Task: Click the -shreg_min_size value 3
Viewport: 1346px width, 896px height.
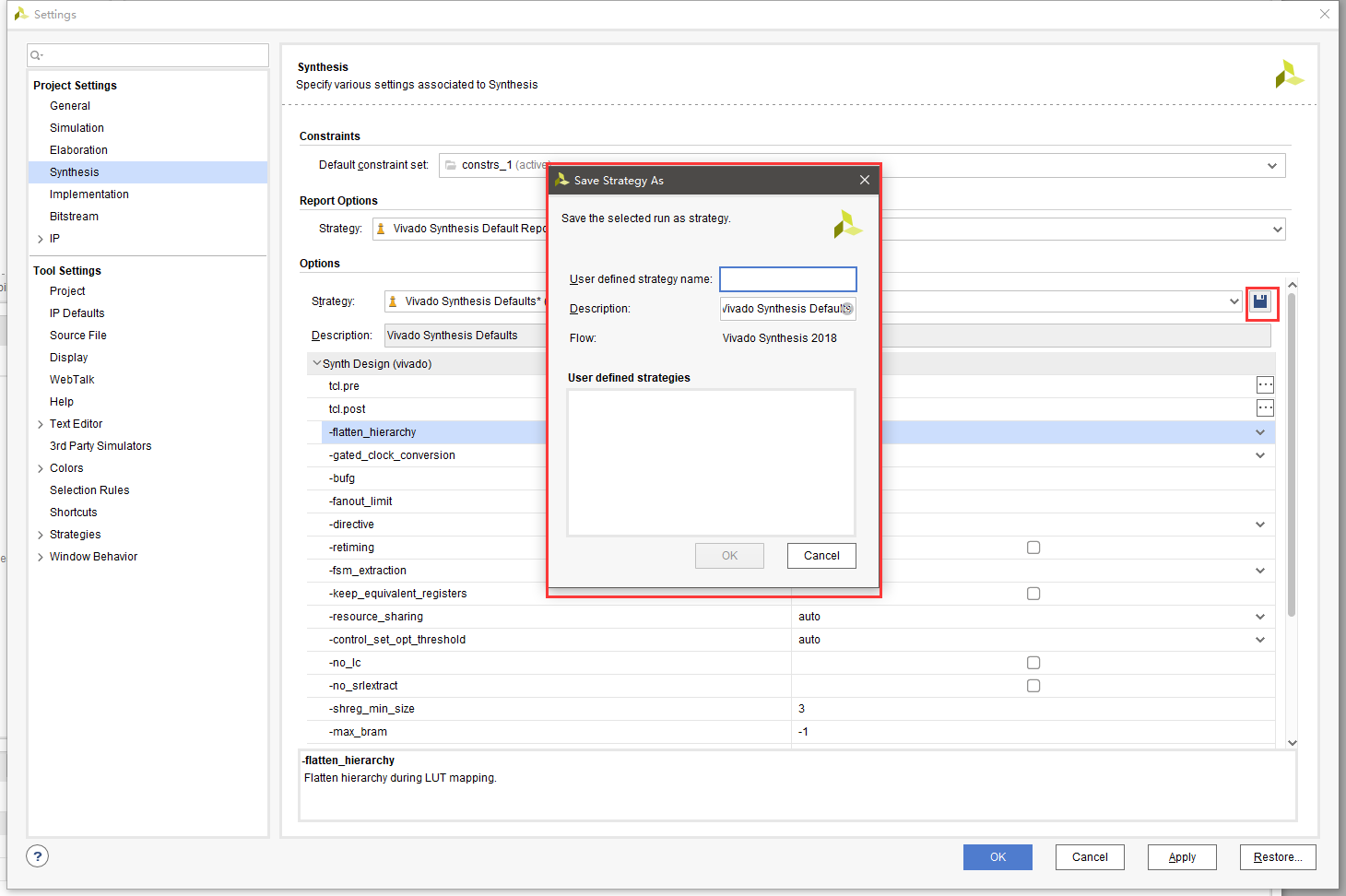Action: 801,709
